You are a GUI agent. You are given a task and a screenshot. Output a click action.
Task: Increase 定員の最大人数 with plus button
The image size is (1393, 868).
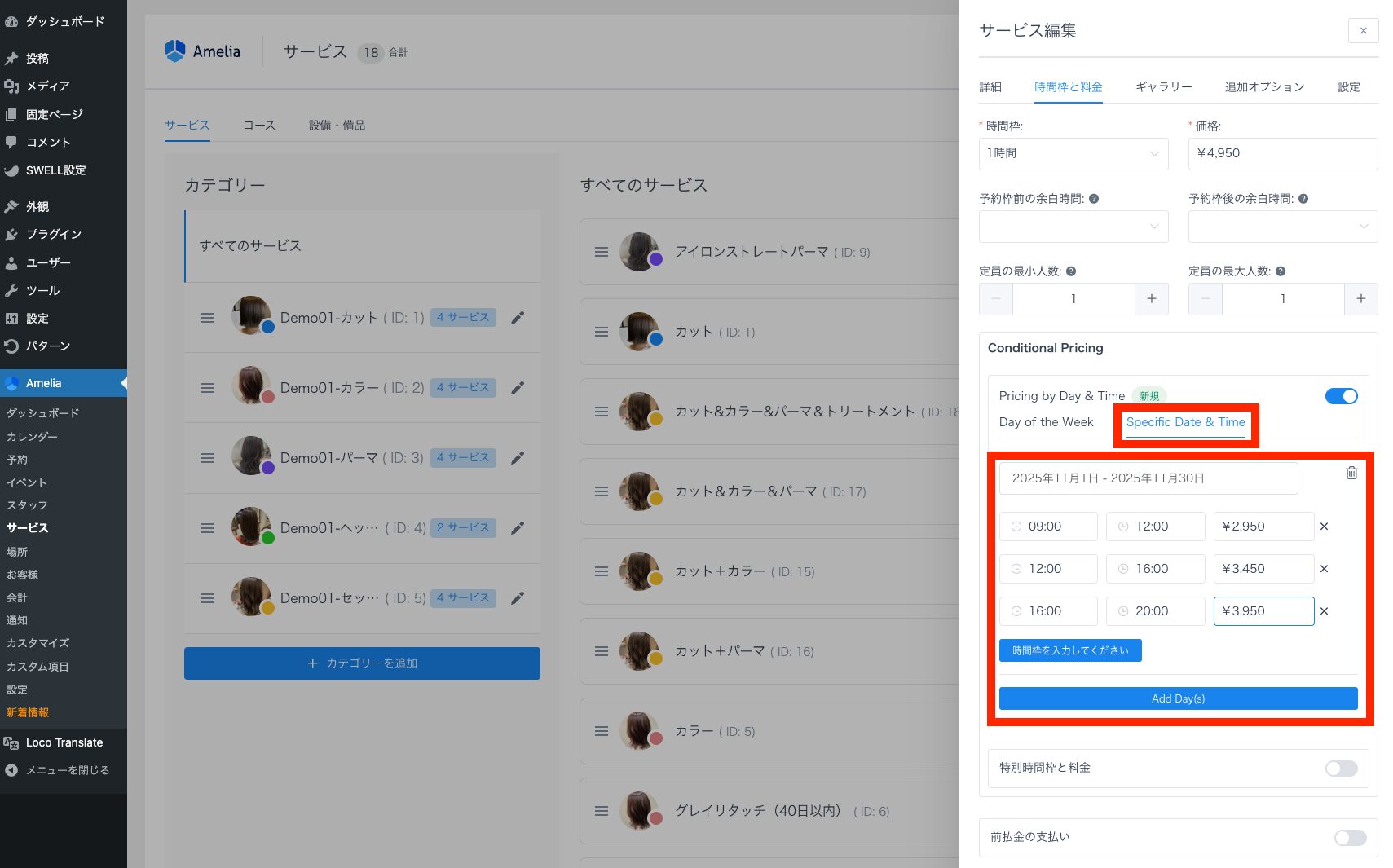(x=1360, y=299)
